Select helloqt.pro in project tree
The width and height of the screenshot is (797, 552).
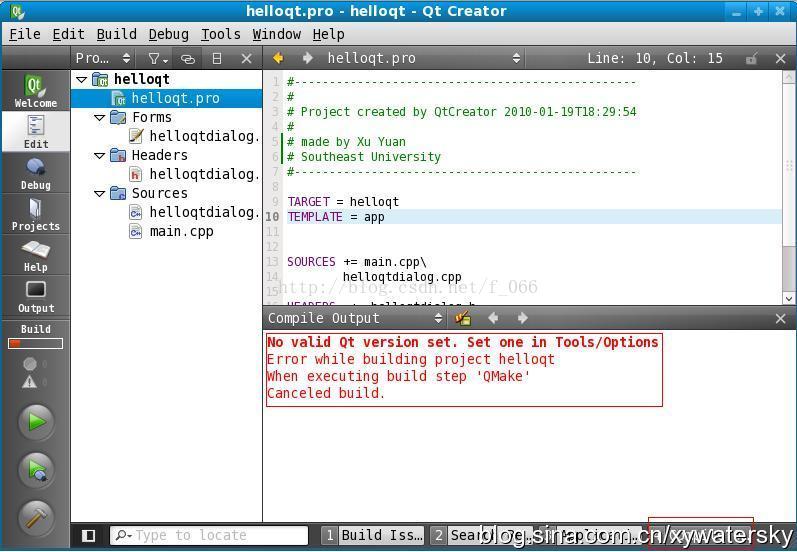tap(166, 98)
